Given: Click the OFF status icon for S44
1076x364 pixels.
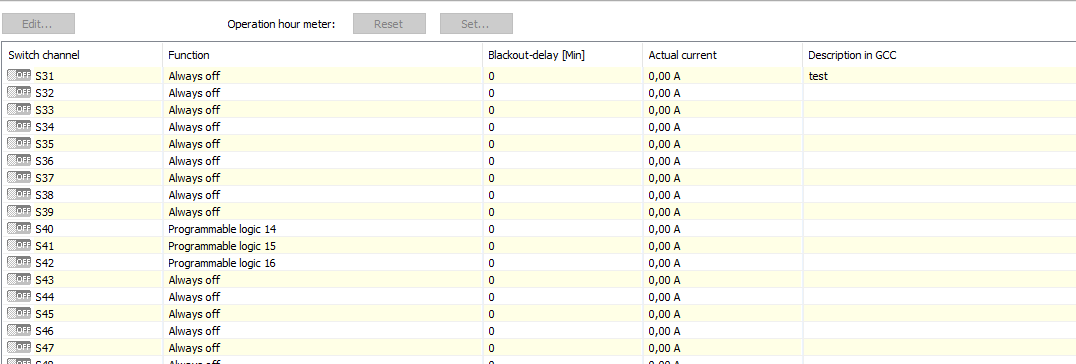Looking at the screenshot, I should [x=19, y=297].
